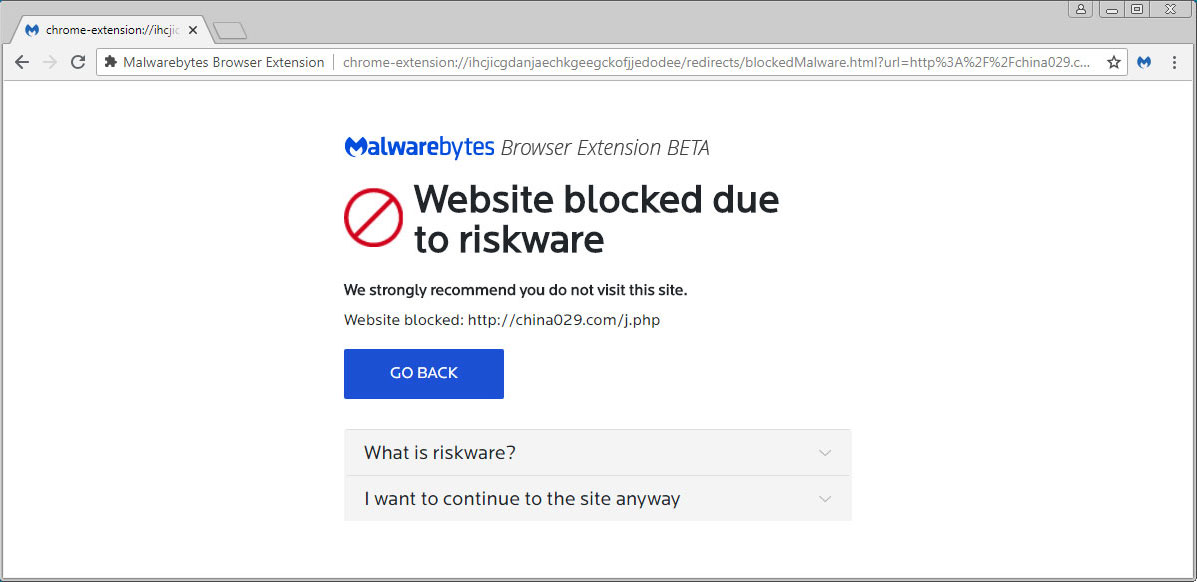Screen dimensions: 1197x582
Task: Click the bookmark star in the address bar
Action: click(x=1113, y=62)
